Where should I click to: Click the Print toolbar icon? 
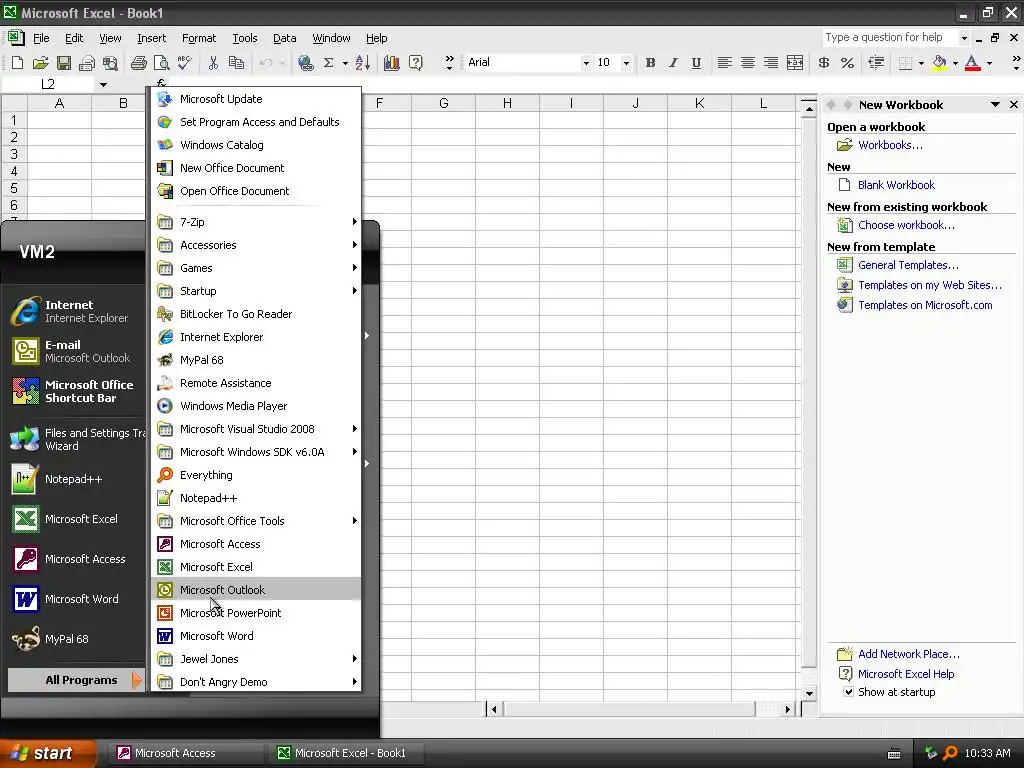pyautogui.click(x=138, y=63)
